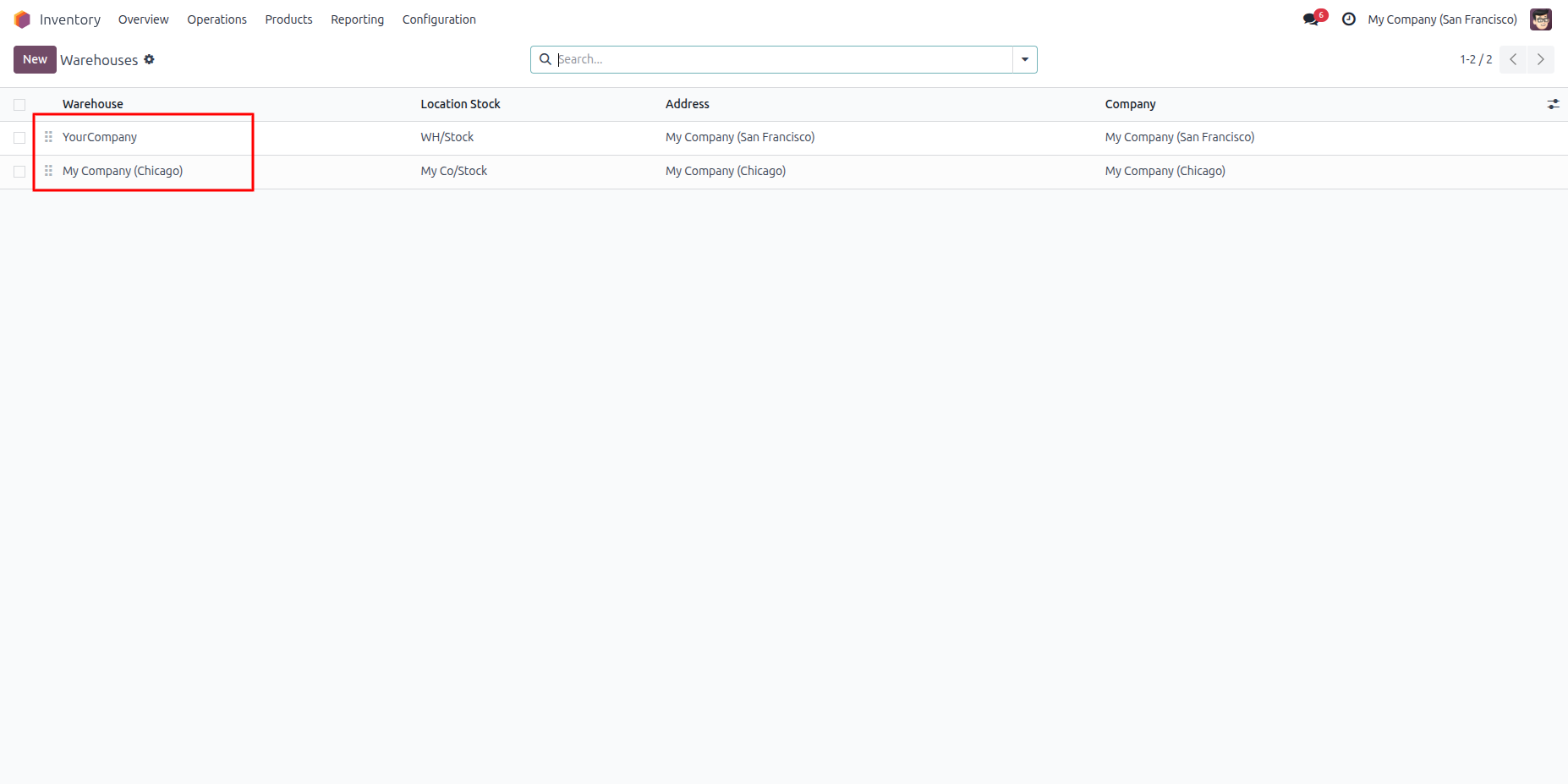The image size is (1568, 784).
Task: Click Company cell My Company (Chicago)
Action: pos(1165,171)
